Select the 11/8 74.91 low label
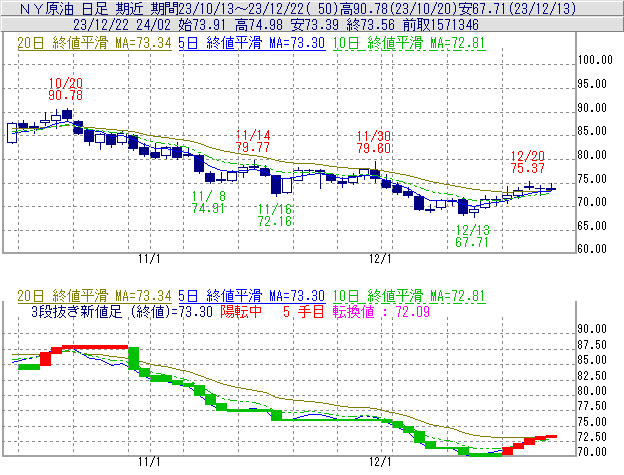 [209, 202]
